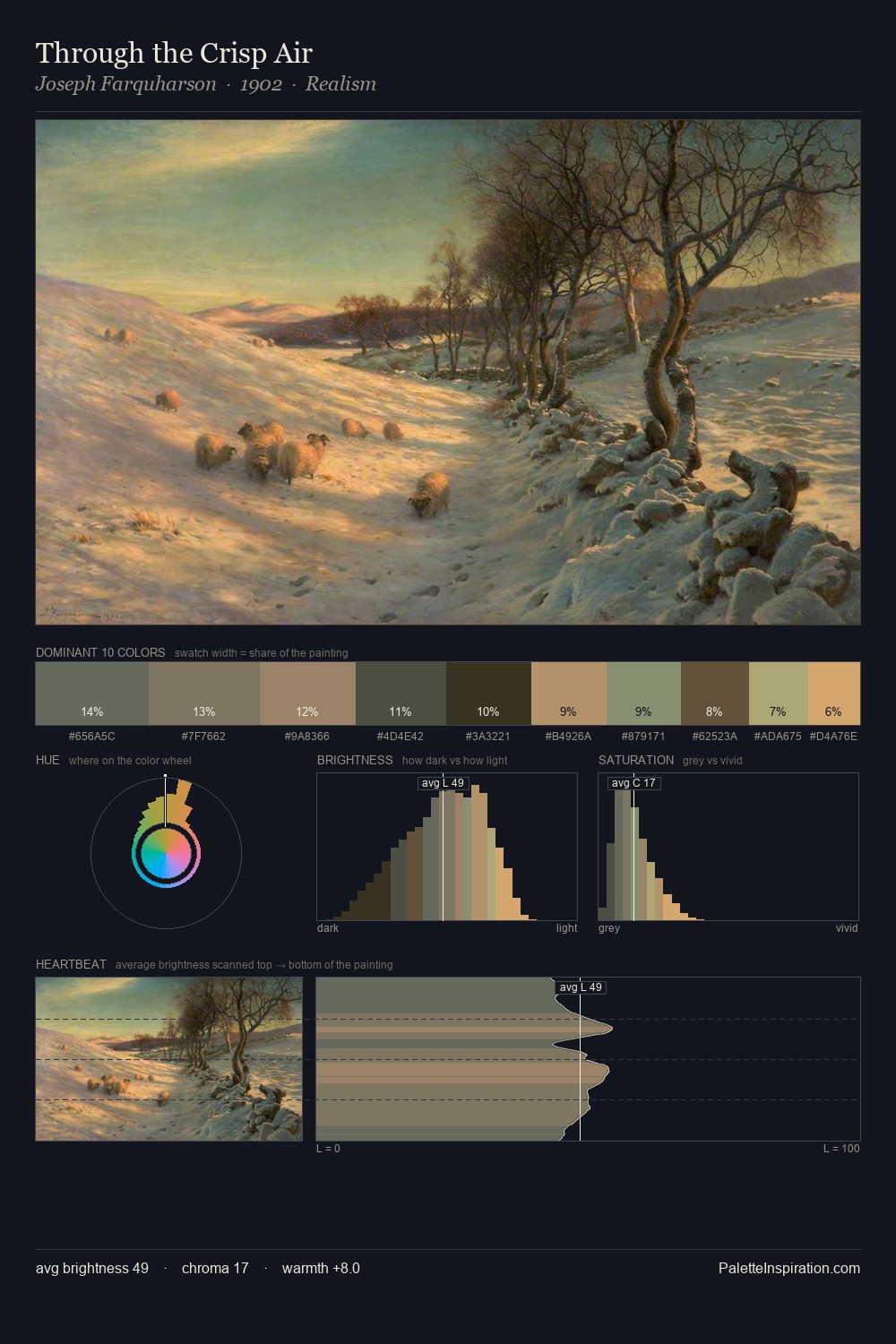The height and width of the screenshot is (1344, 896).
Task: Select the #D4A76E golden swatch at 6%
Action: [834, 694]
